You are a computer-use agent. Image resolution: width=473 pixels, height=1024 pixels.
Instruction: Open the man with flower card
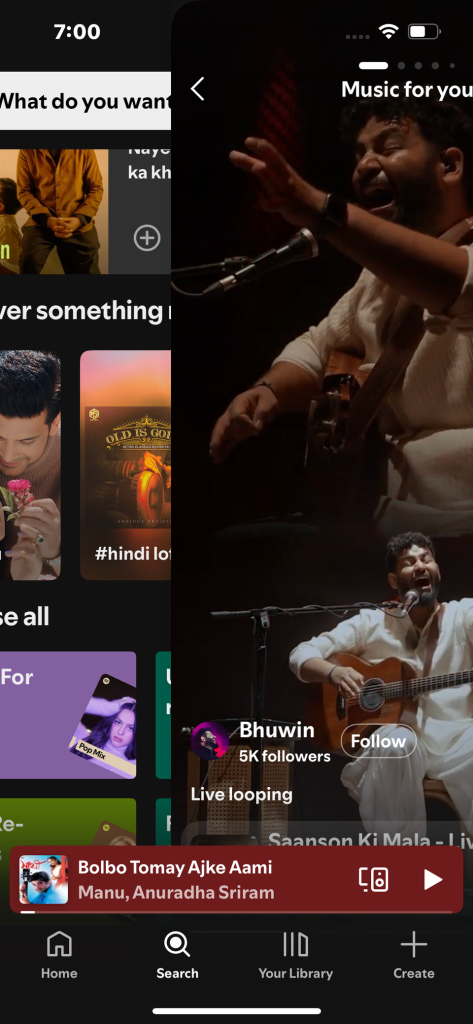pyautogui.click(x=30, y=465)
